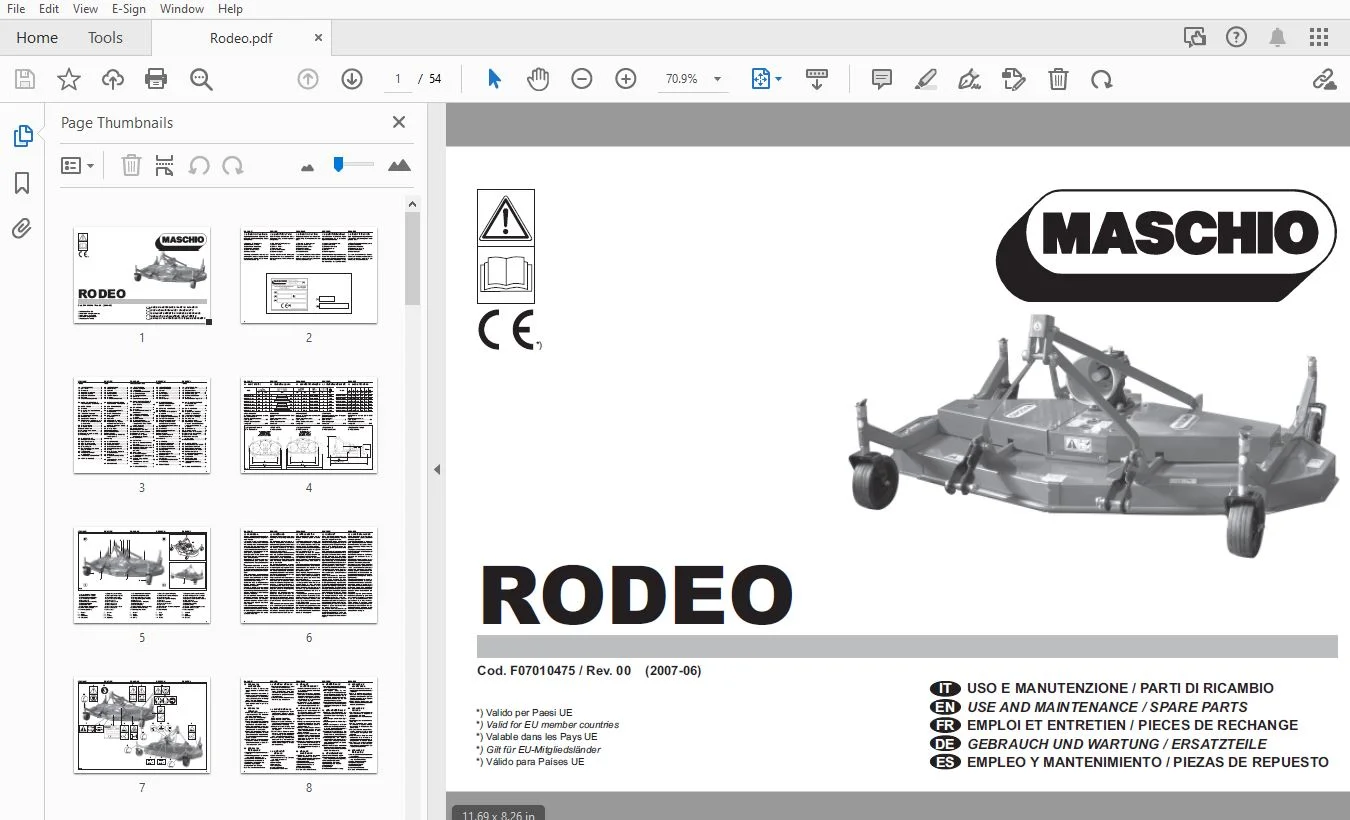1350x820 pixels.
Task: Open the thumbnail options dropdown menu
Action: click(x=78, y=165)
